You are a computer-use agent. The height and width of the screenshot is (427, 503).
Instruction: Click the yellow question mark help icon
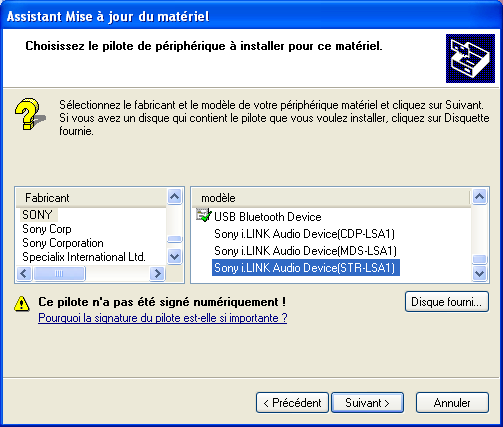[x=29, y=114]
